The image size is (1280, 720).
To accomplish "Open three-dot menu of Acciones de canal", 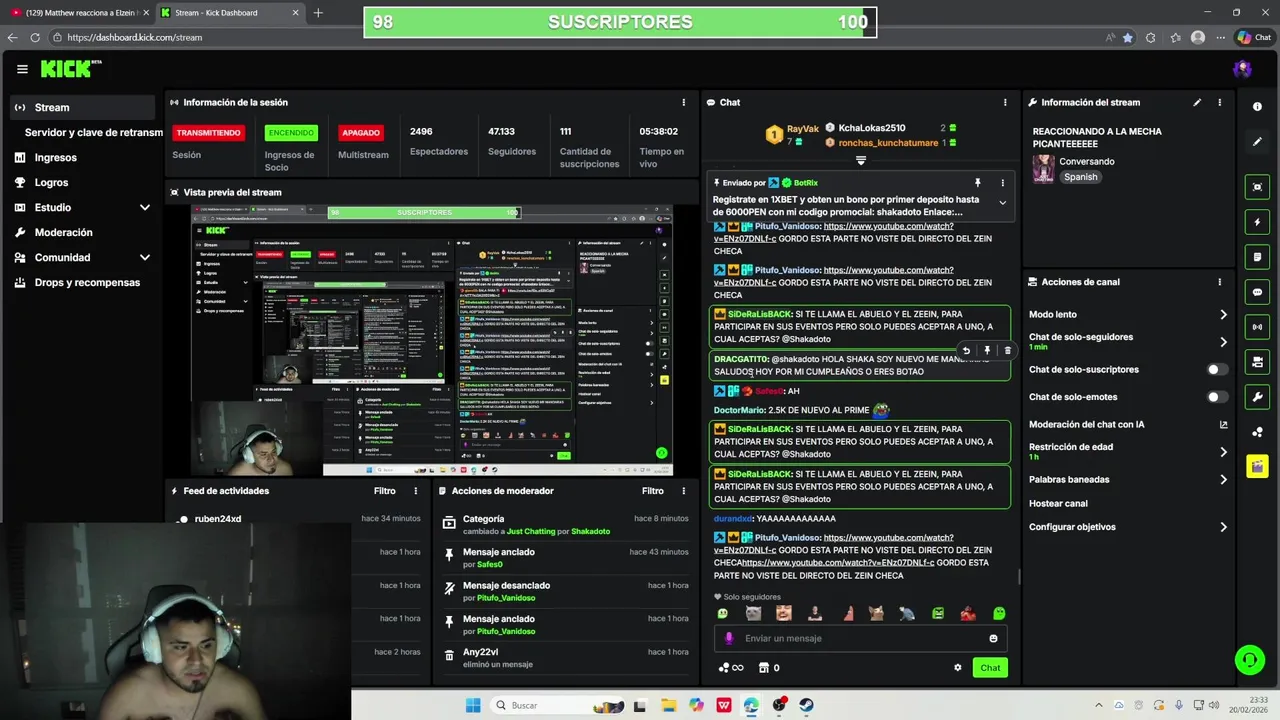I will 1219,282.
